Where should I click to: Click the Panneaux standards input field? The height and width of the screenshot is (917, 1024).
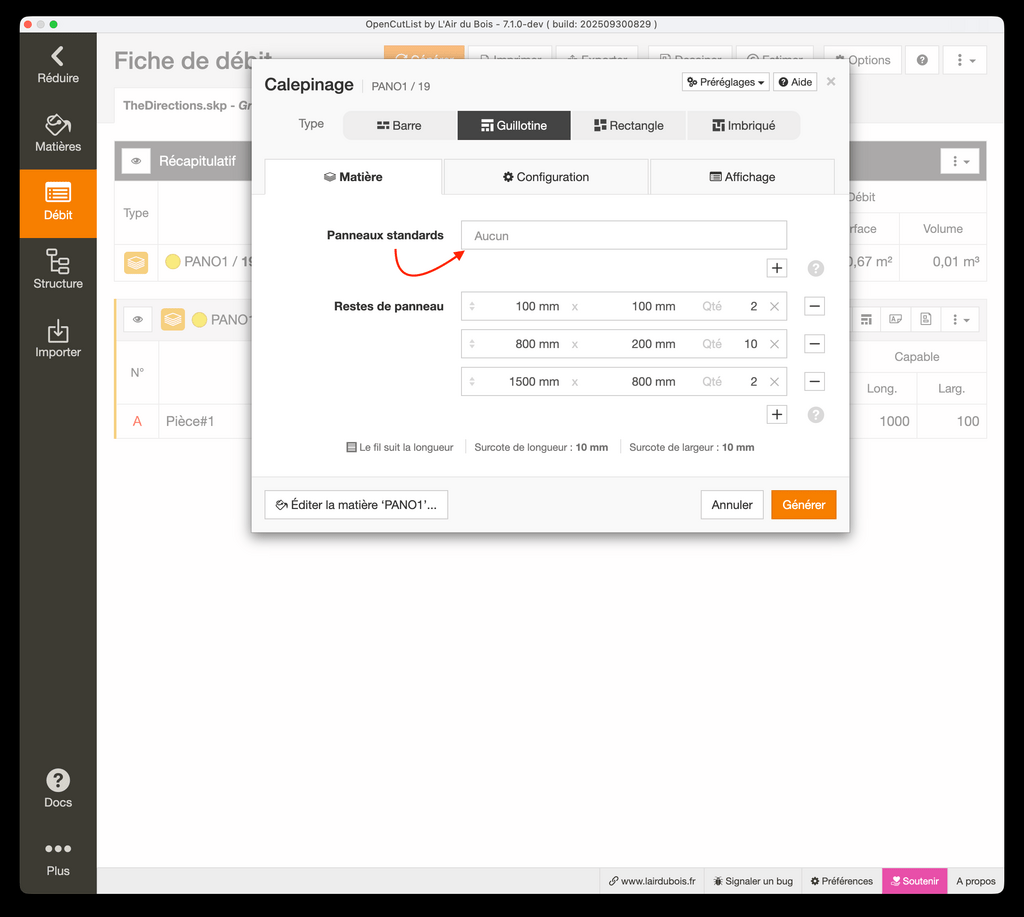click(x=623, y=236)
